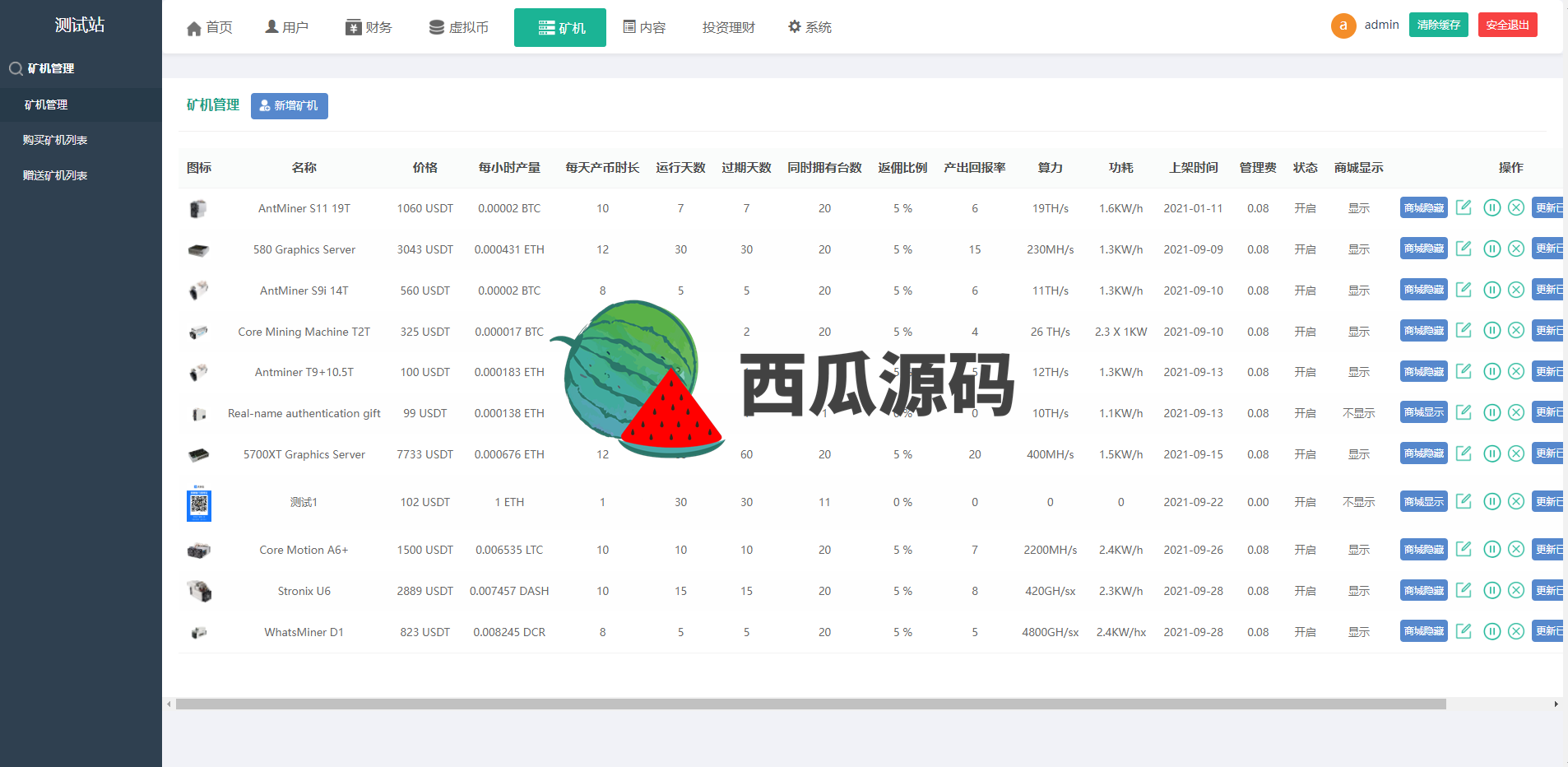Toggle 商城显示 for 测试1 miner
The image size is (1568, 767).
click(x=1424, y=501)
